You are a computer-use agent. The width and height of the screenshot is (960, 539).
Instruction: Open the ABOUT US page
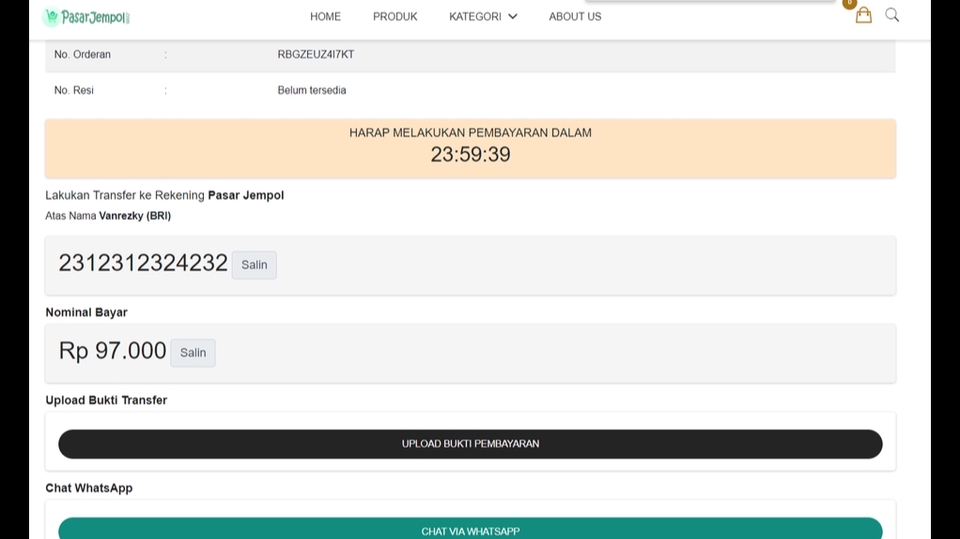[x=575, y=17]
